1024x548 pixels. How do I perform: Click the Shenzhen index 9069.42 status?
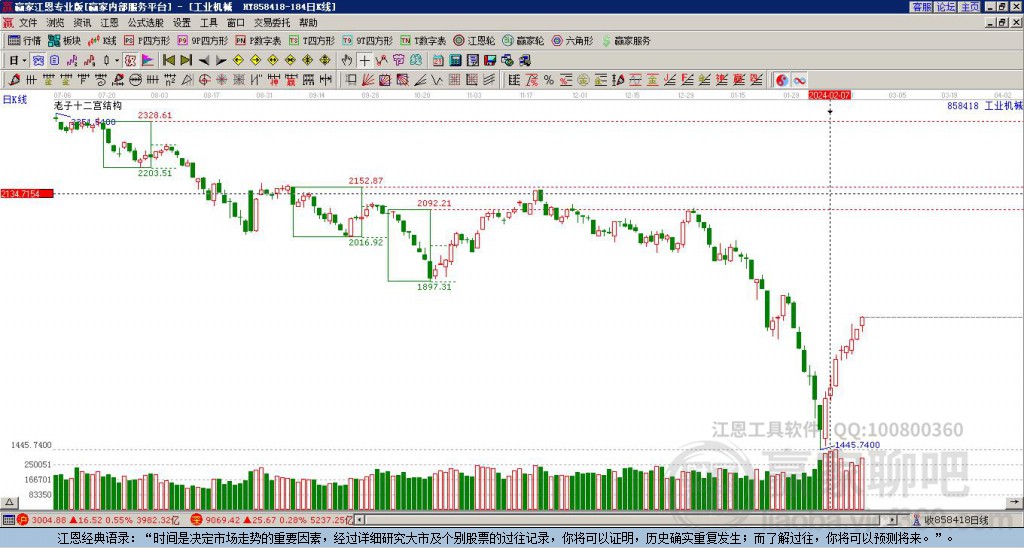272,520
